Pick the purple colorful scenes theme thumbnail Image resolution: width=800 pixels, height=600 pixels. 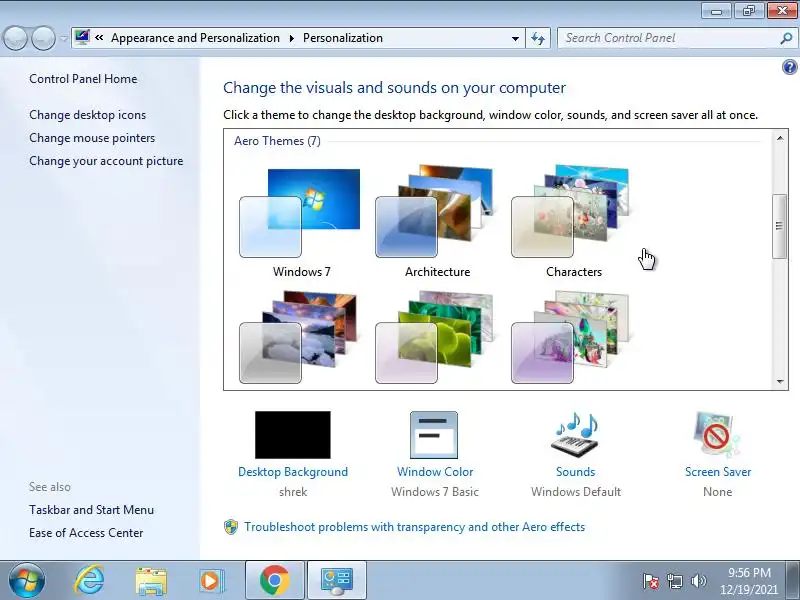pyautogui.click(x=570, y=337)
